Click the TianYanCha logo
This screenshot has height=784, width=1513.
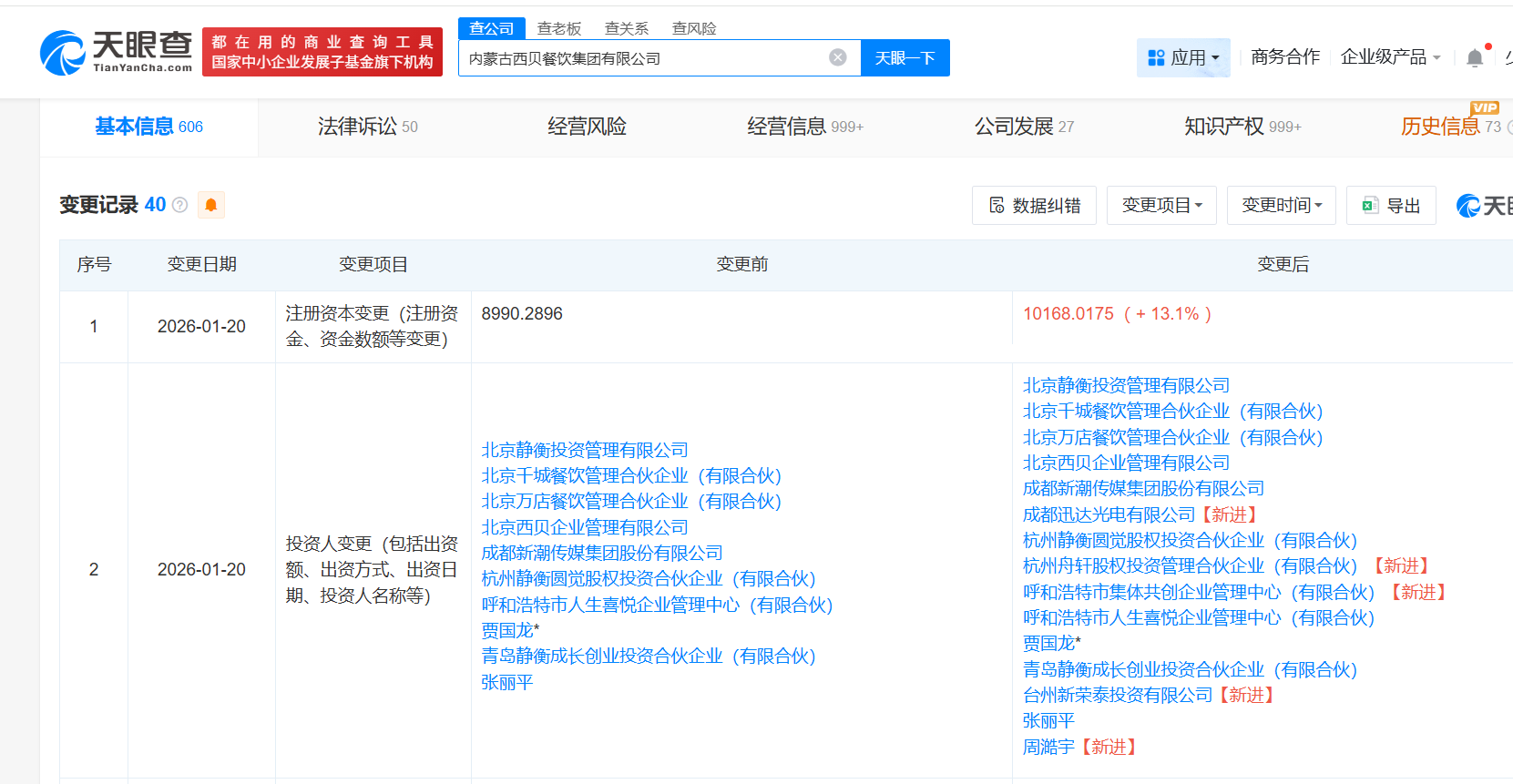[x=116, y=52]
